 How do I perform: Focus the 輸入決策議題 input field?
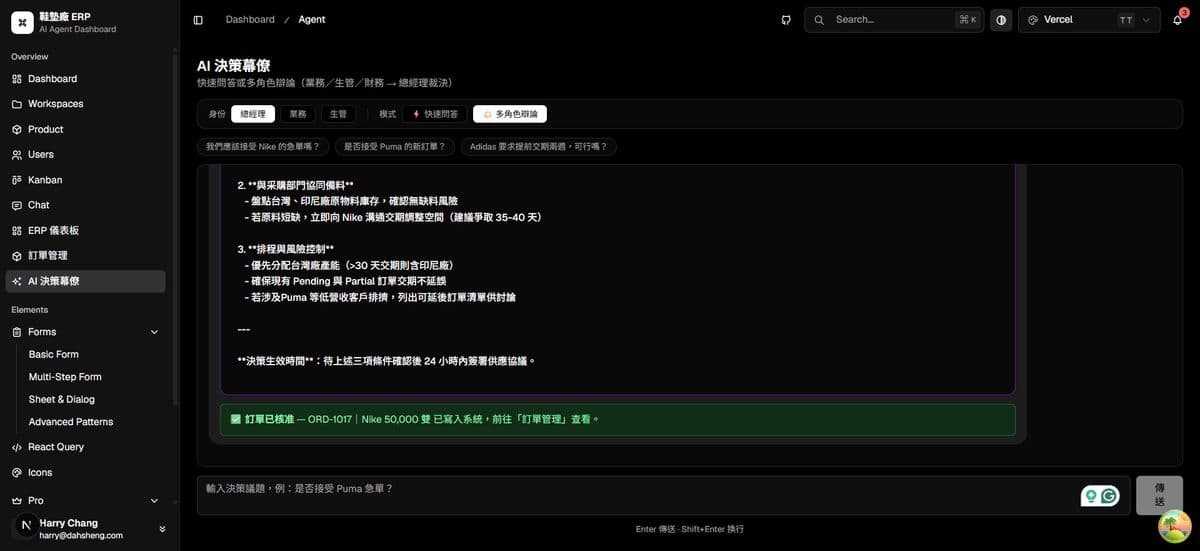[x=663, y=495]
